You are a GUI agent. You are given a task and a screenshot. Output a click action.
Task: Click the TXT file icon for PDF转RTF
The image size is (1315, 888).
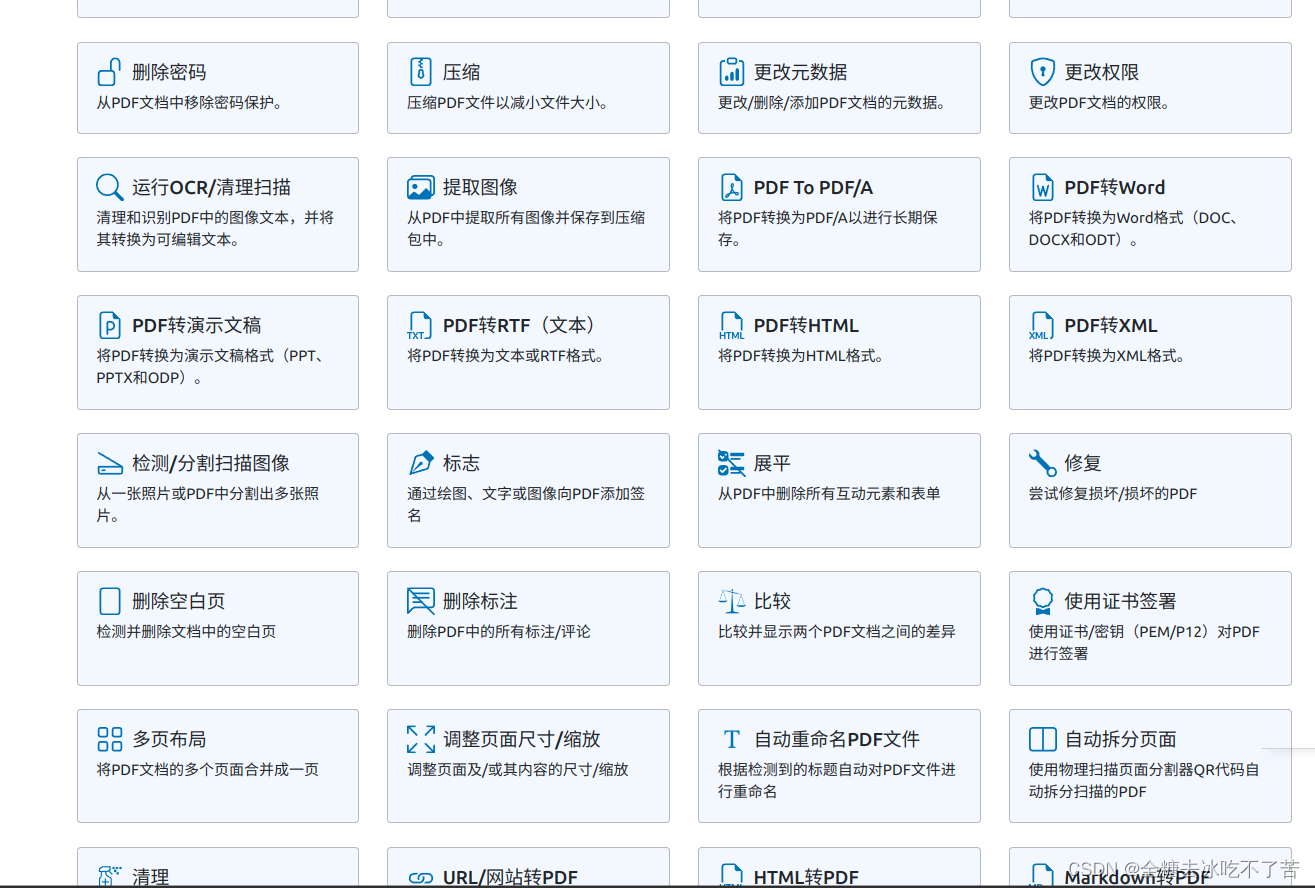coord(420,325)
